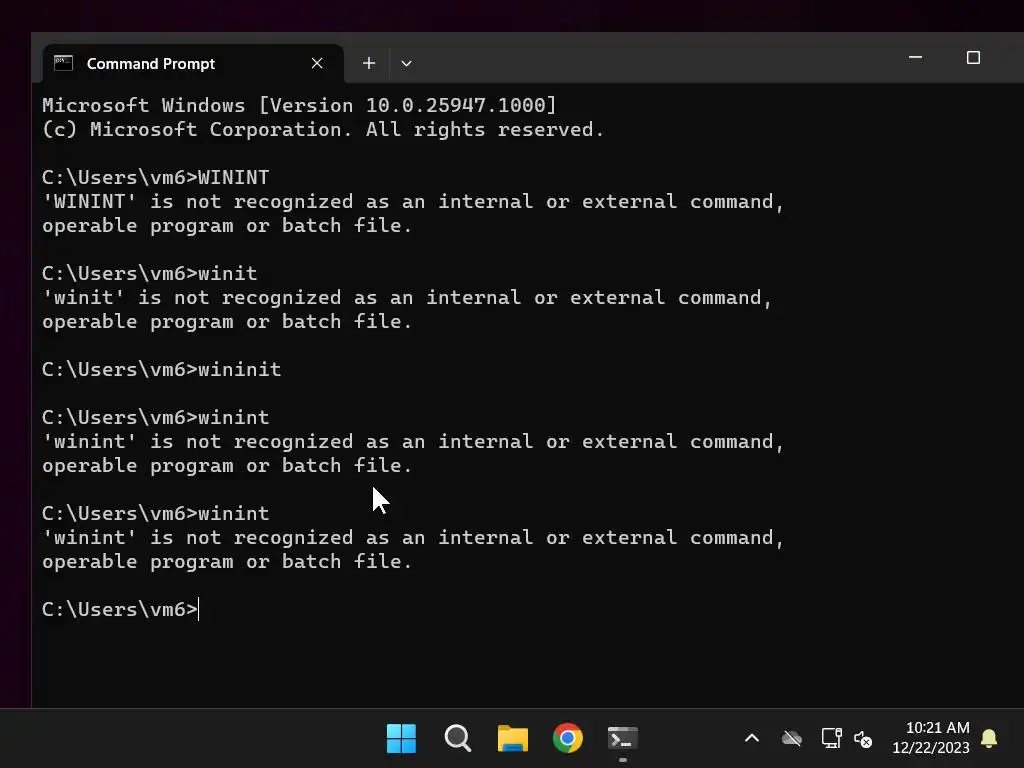Click the '(c) Microsoft Corporation. All rights reserved.' line
The width and height of the screenshot is (1024, 768).
click(x=323, y=129)
